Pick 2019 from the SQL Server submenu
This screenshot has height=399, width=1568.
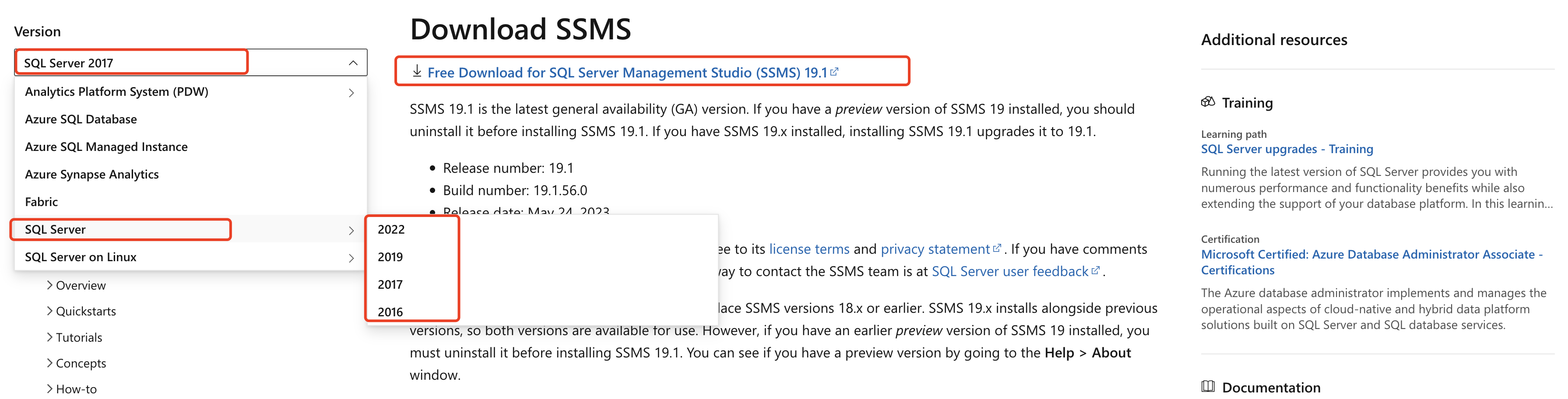390,257
